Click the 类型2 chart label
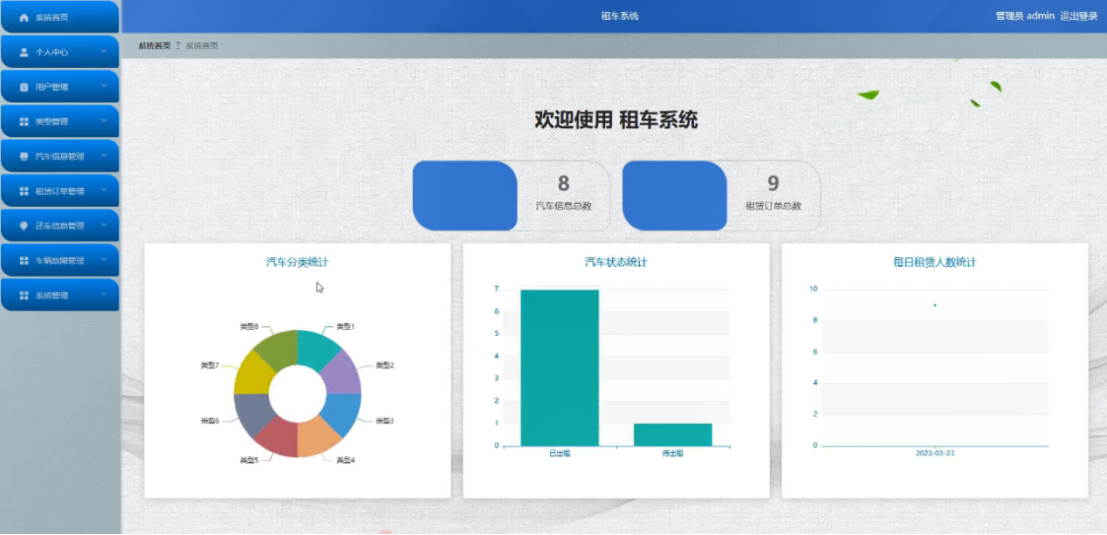The image size is (1107, 535). click(x=385, y=366)
